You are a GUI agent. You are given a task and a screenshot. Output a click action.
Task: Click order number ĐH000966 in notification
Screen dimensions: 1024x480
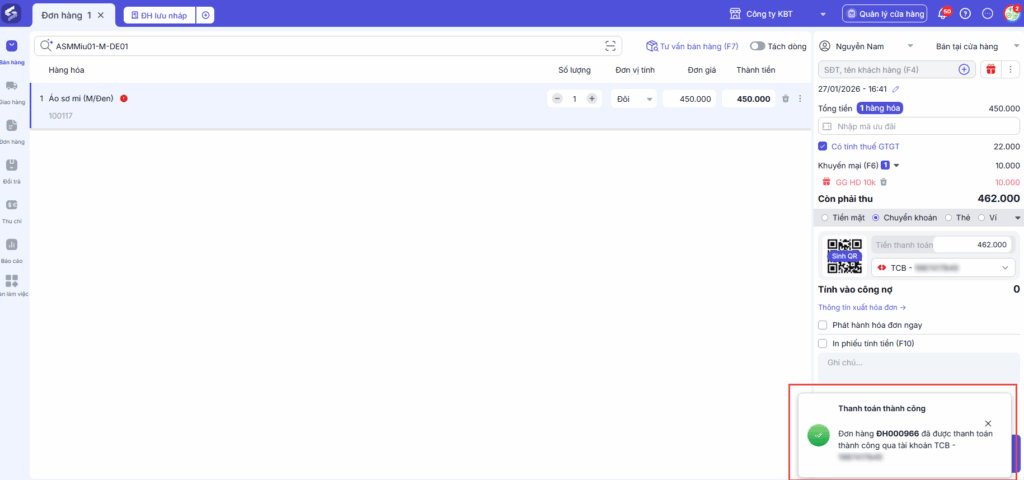tap(898, 434)
